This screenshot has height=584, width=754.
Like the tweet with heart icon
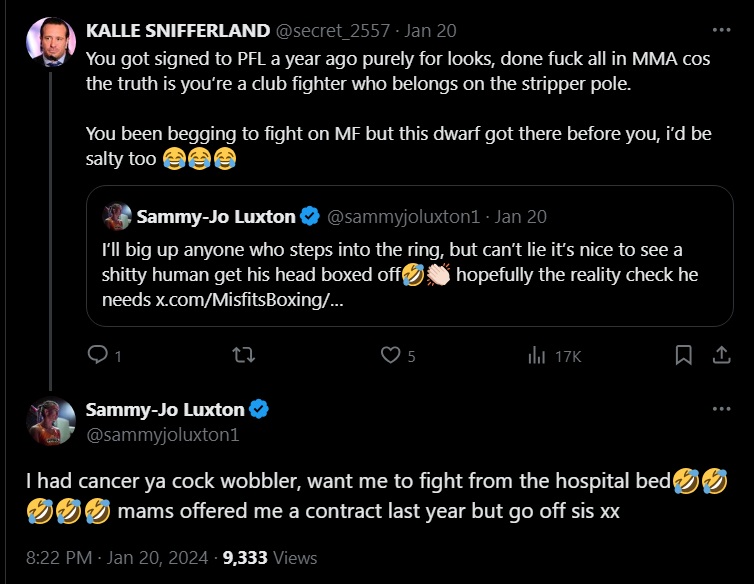click(391, 355)
